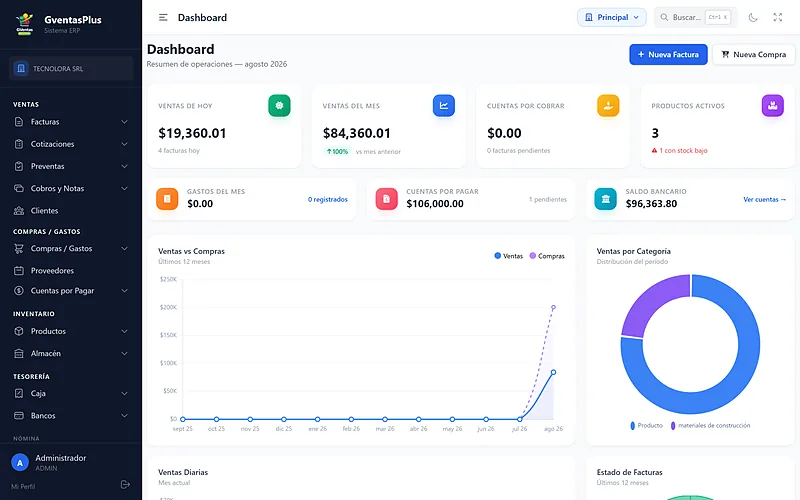Click the Nueva Factura button
This screenshot has width=800, height=500.
coord(668,55)
